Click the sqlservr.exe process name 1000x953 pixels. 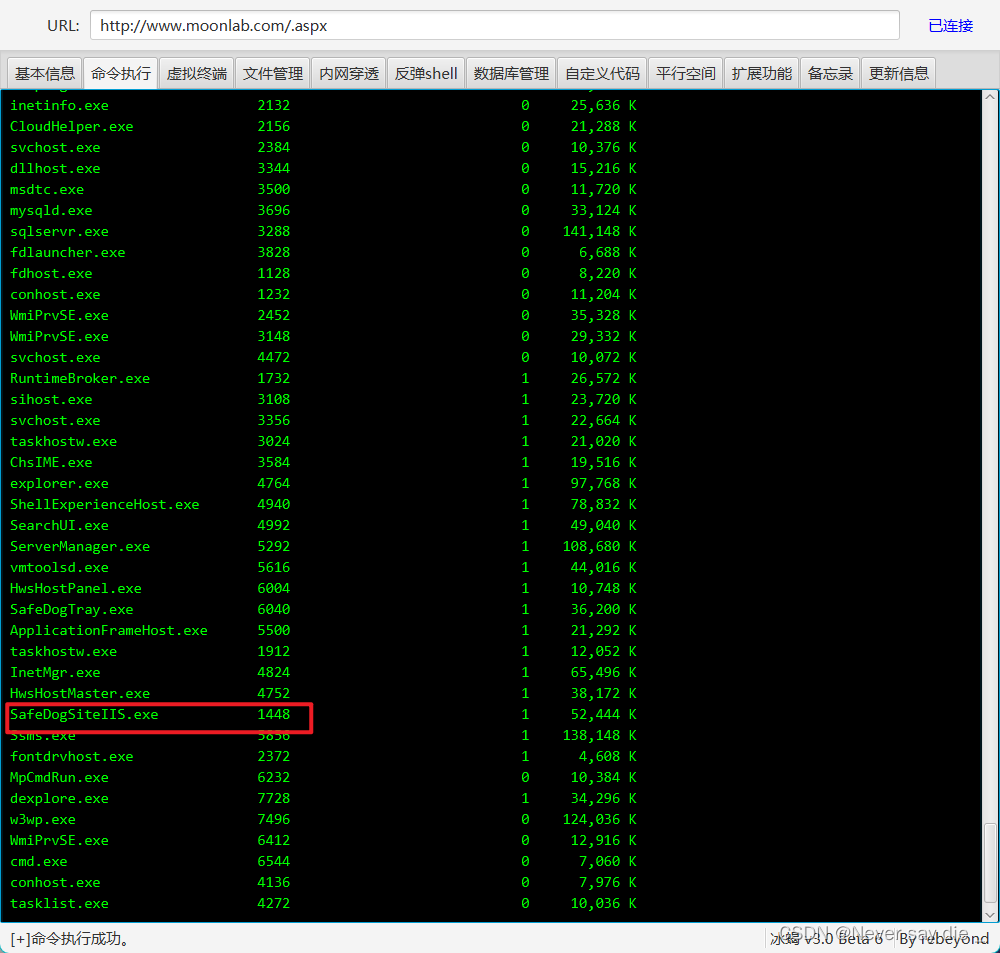[x=59, y=232]
